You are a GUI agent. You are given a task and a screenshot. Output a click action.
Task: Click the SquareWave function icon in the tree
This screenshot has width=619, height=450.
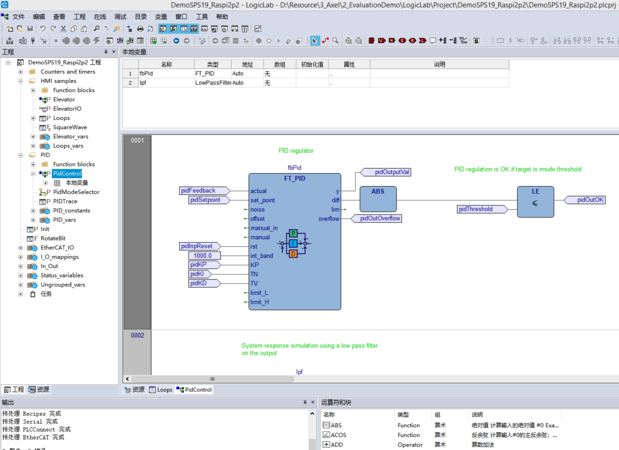point(45,127)
